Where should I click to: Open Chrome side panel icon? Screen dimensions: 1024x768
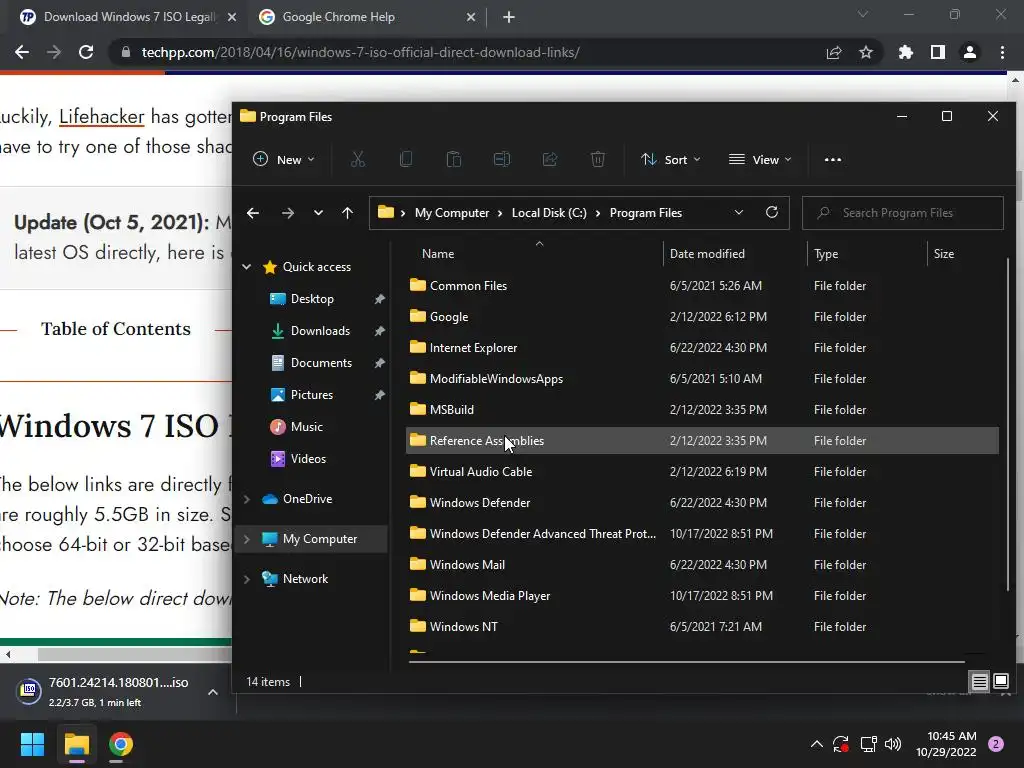click(x=938, y=52)
